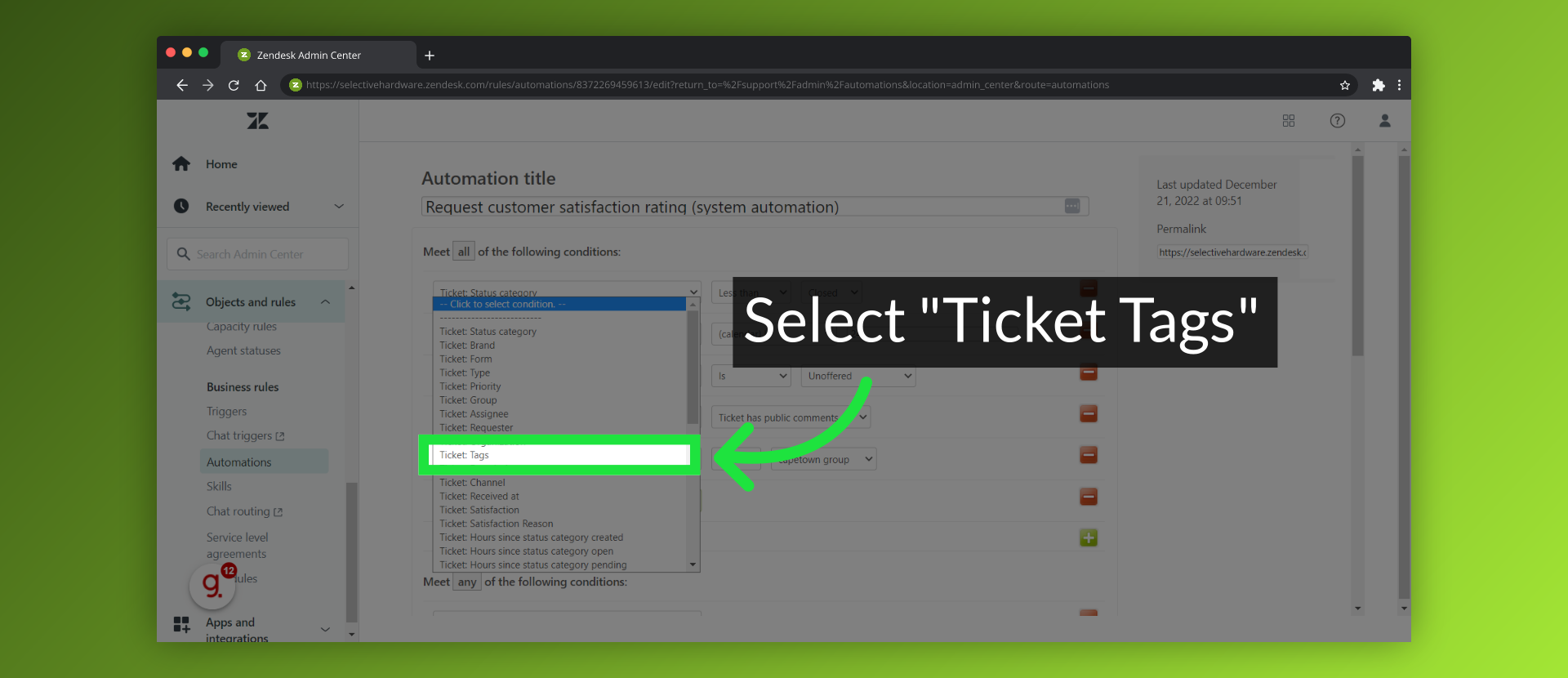Viewport: 1568px width, 678px height.
Task: Open the 'Is' operator dropdown
Action: 751,376
